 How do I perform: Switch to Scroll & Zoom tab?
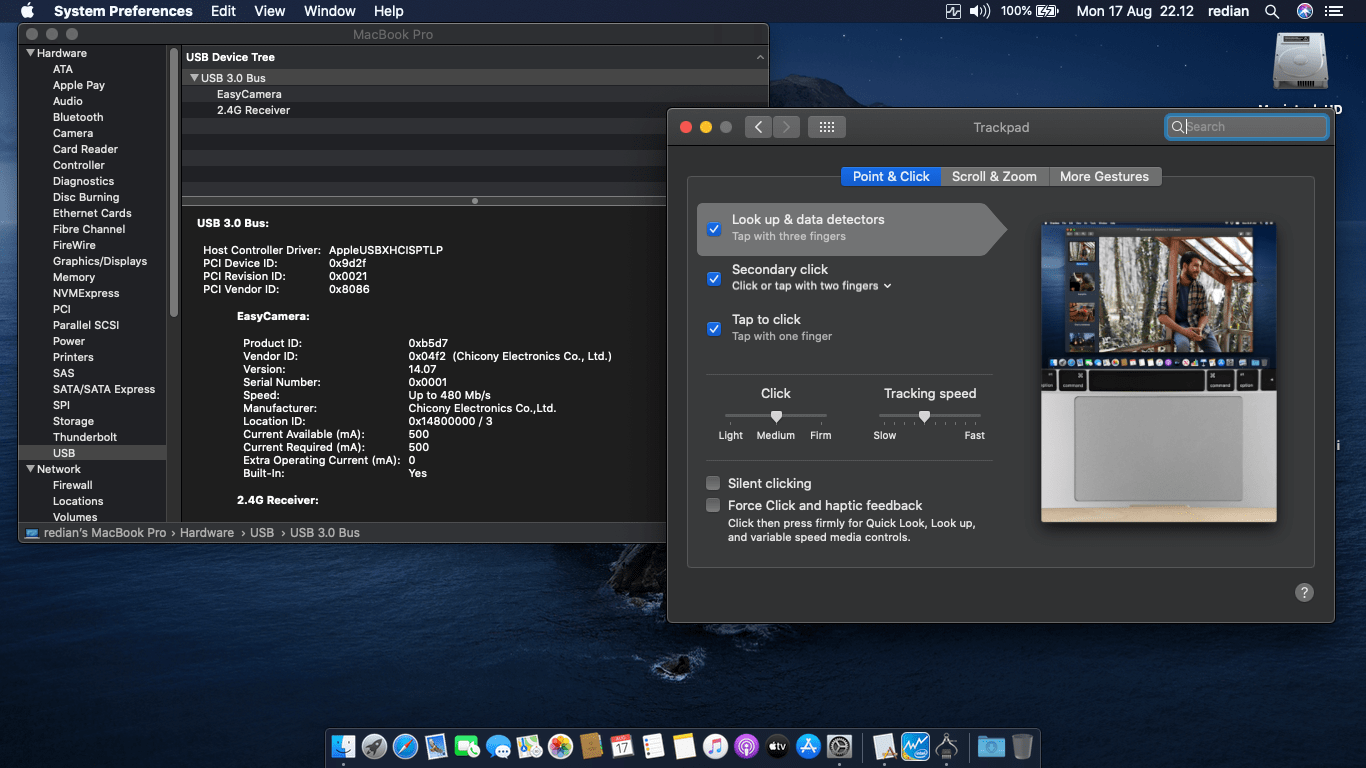pos(994,176)
